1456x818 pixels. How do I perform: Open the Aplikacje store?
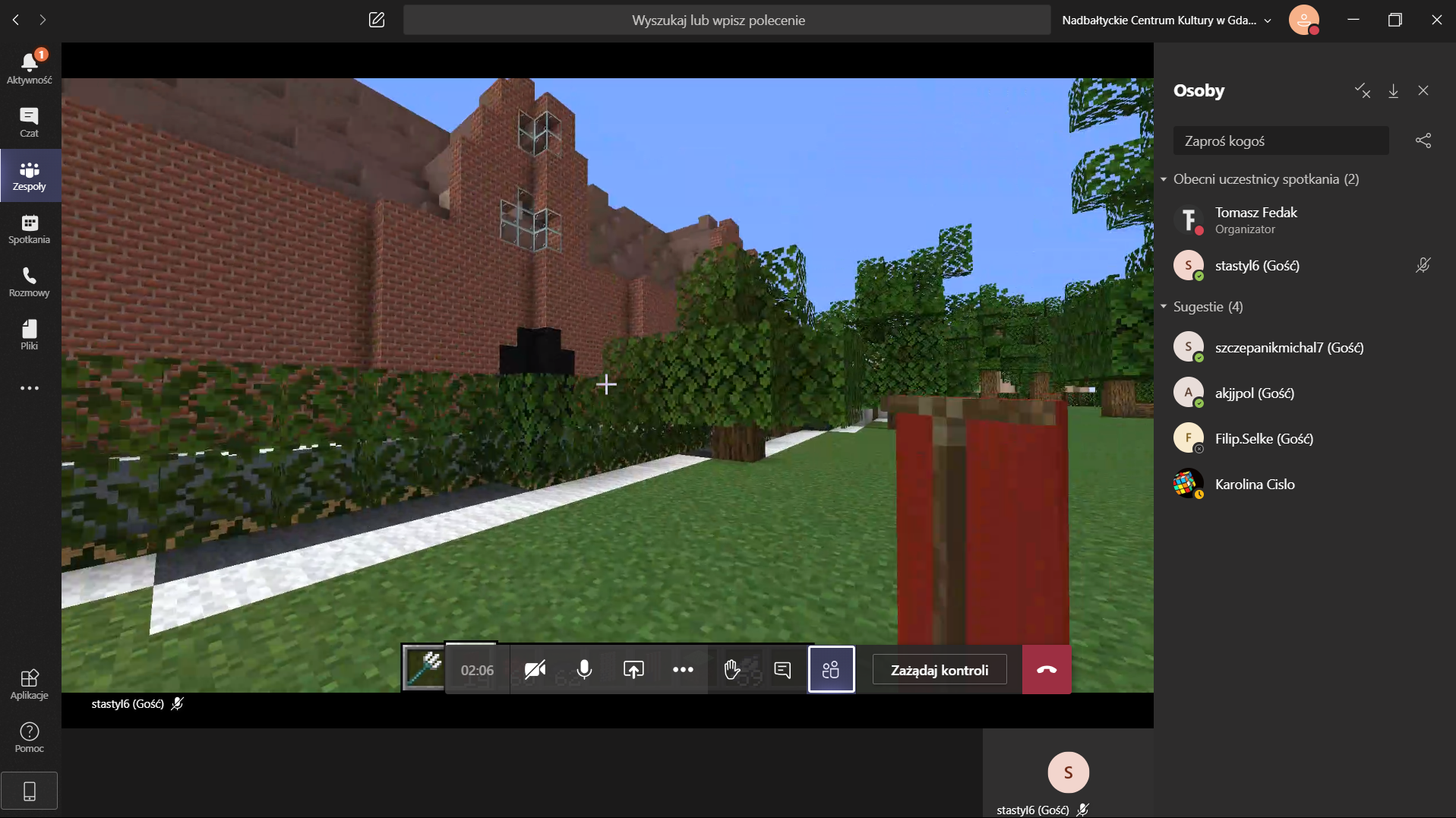pyautogui.click(x=30, y=684)
